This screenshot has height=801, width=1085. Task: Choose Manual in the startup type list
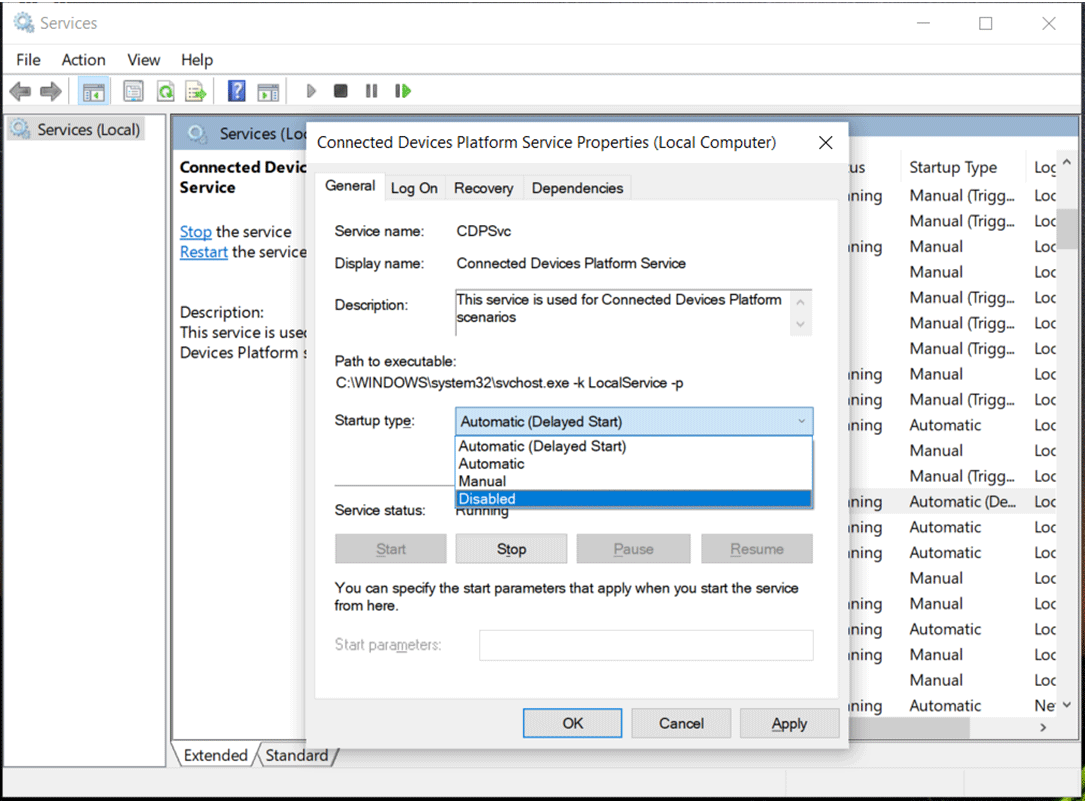(633, 481)
